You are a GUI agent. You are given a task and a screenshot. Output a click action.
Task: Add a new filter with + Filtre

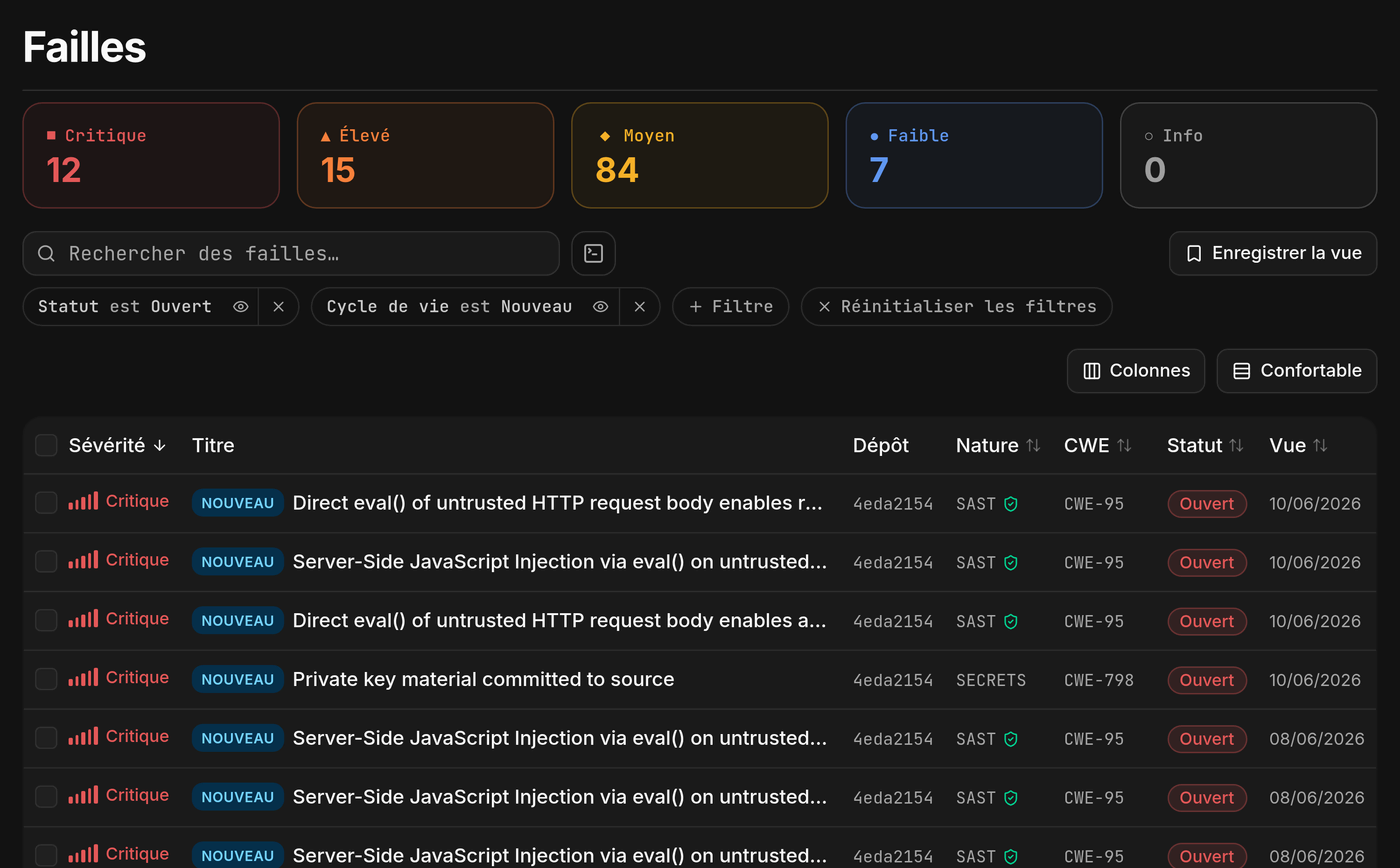[731, 307]
